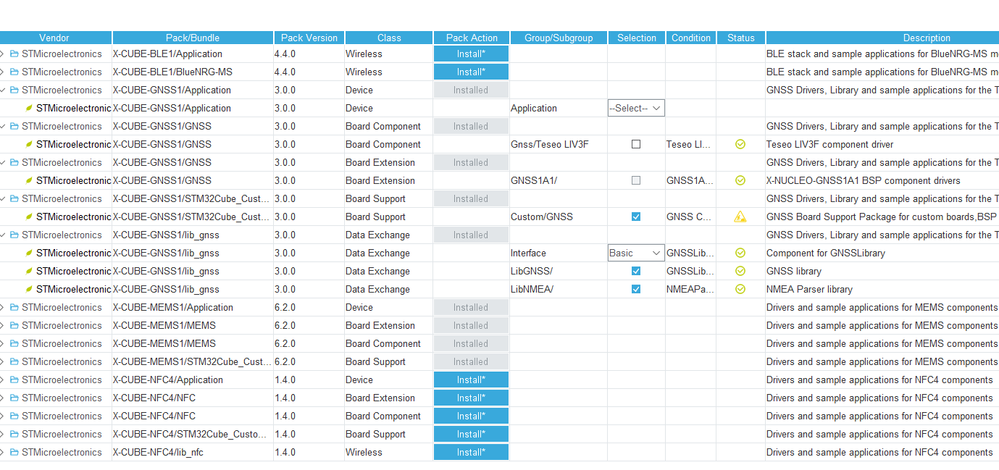Screen dimensions: 999x470
Task: Click folder icon of GNSS1/STM32Cube_Cust Board Support bundle
Action: coord(14,199)
